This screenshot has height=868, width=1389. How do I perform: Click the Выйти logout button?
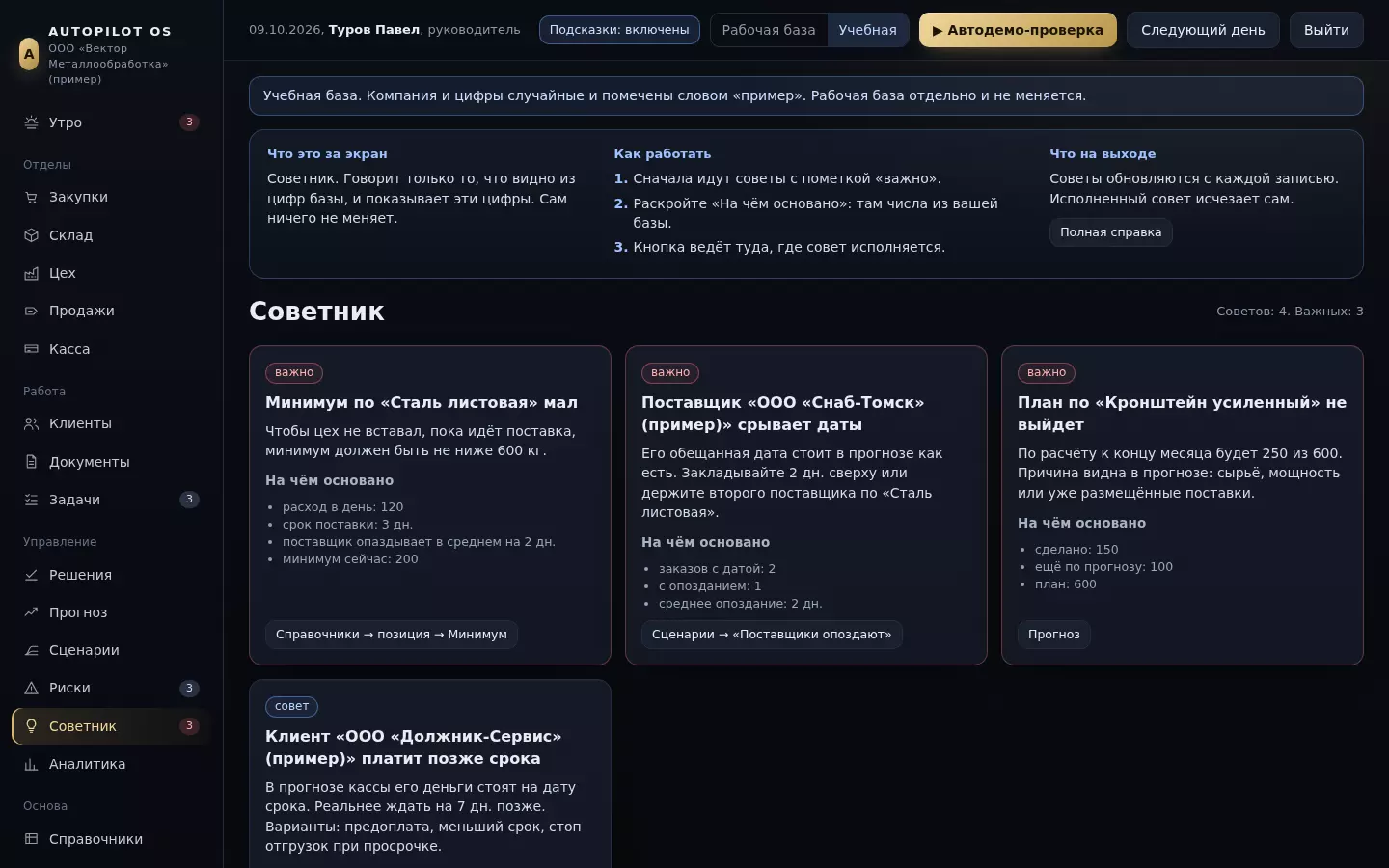[x=1326, y=30]
